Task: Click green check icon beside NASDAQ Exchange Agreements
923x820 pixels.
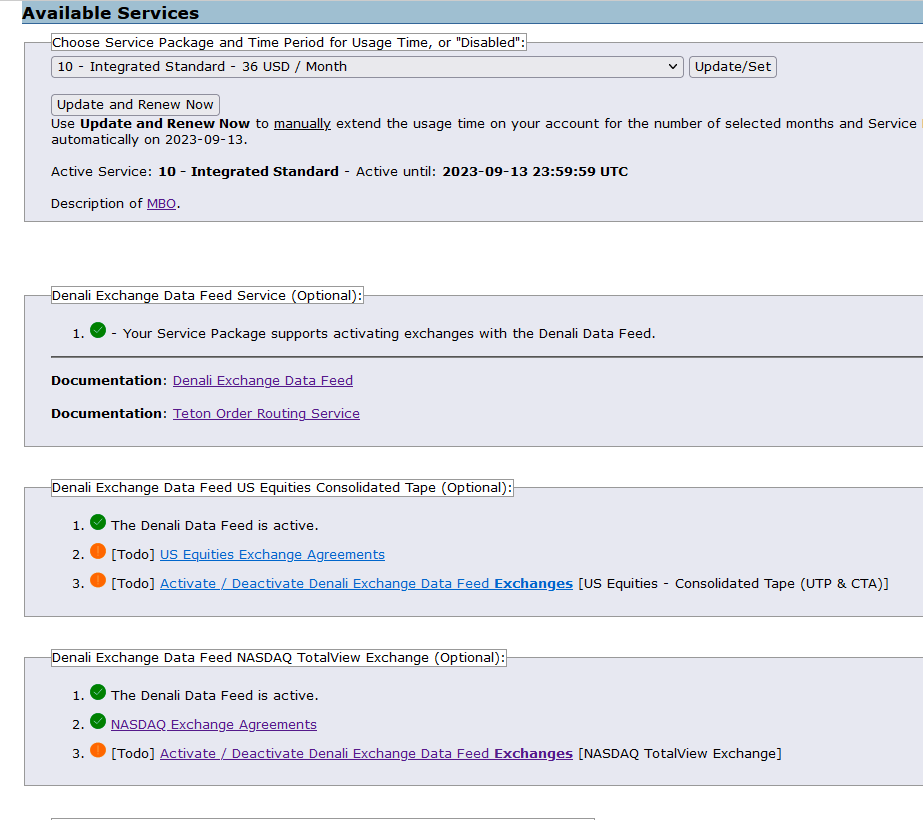Action: coord(98,721)
